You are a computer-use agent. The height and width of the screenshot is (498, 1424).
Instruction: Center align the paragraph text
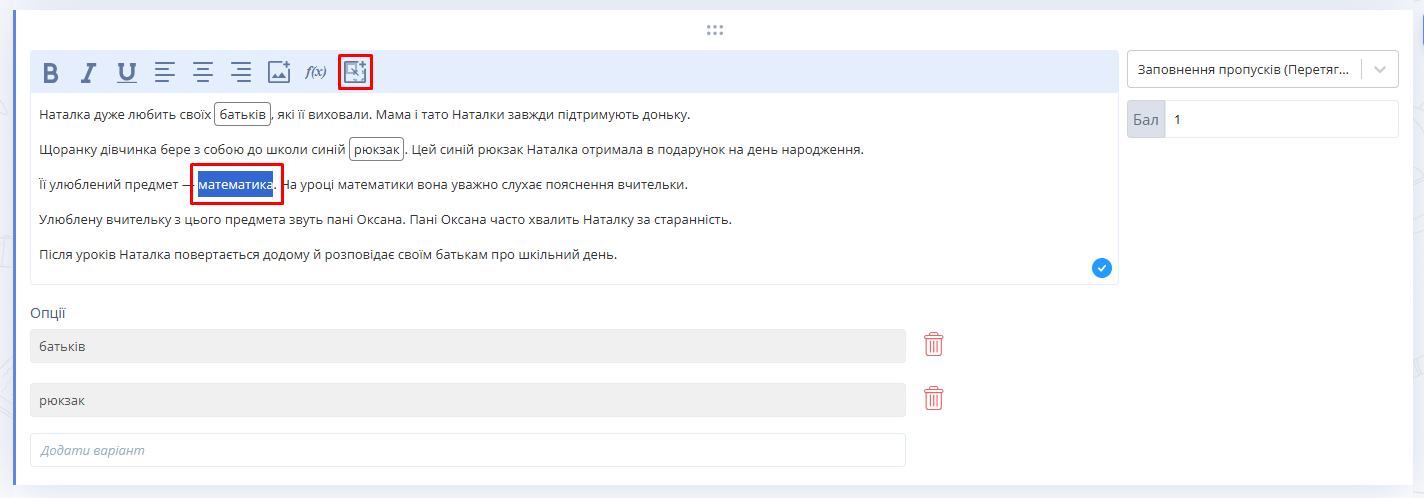pyautogui.click(x=203, y=72)
